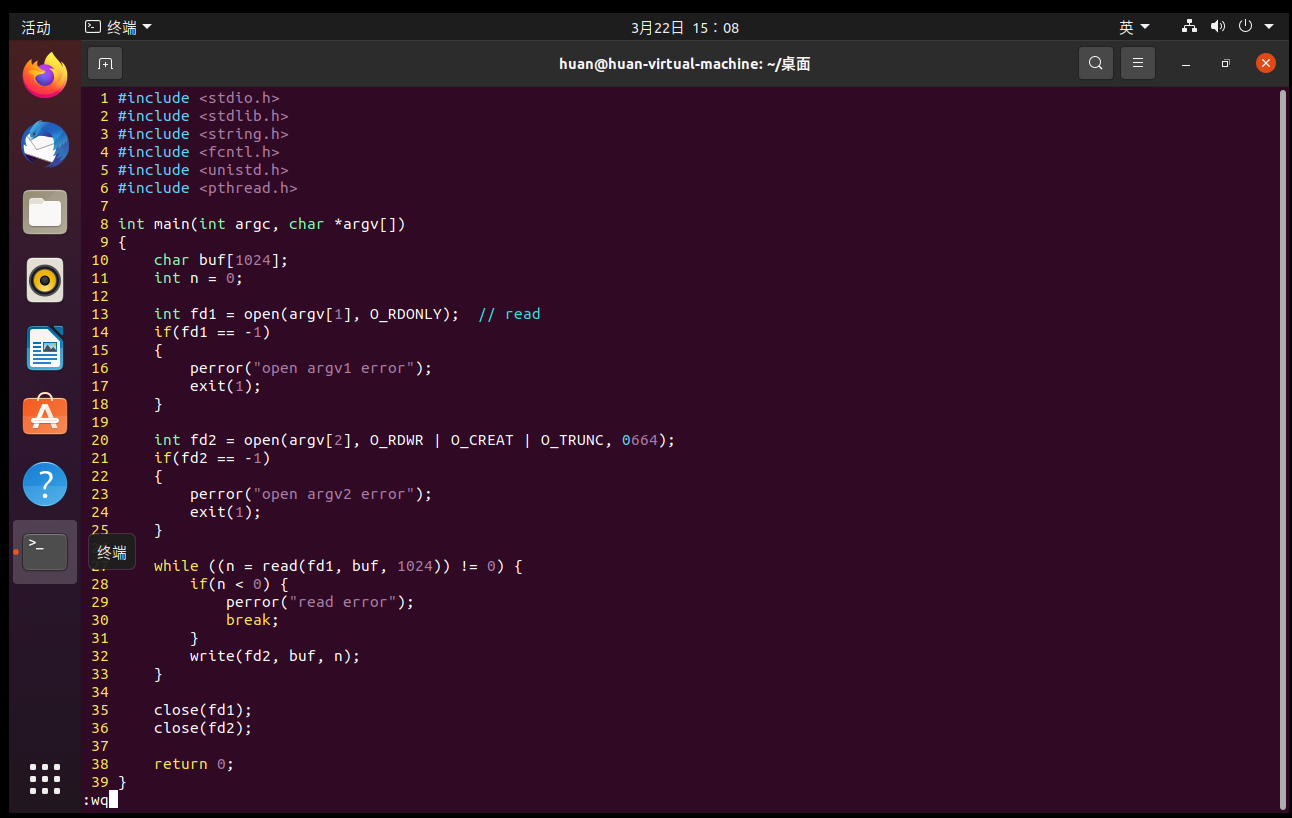Open the 英 input method dropdown
This screenshot has width=1292, height=818.
pos(1134,27)
